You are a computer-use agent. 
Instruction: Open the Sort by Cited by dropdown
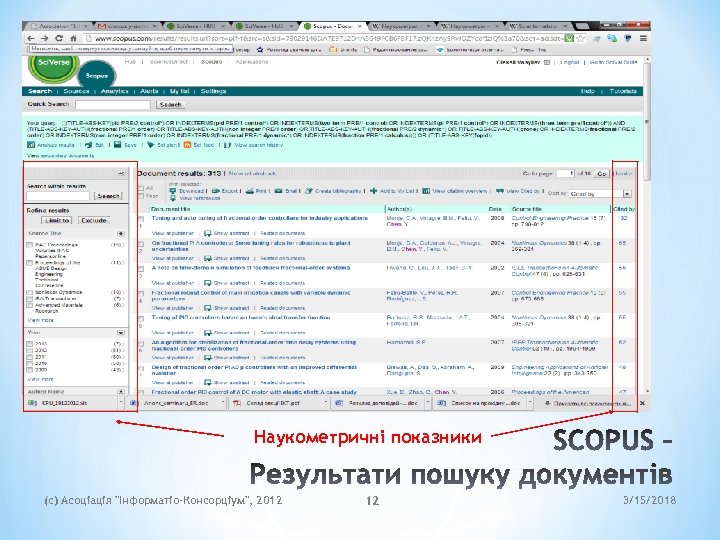(x=600, y=194)
